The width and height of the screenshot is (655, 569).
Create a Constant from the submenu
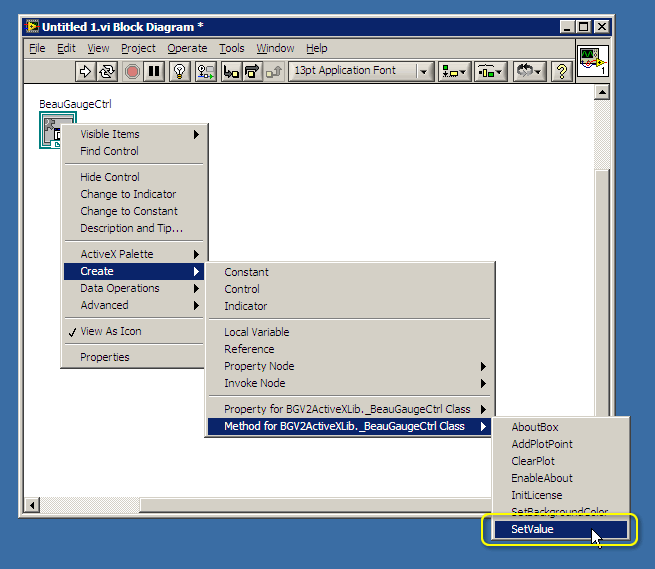point(349,272)
